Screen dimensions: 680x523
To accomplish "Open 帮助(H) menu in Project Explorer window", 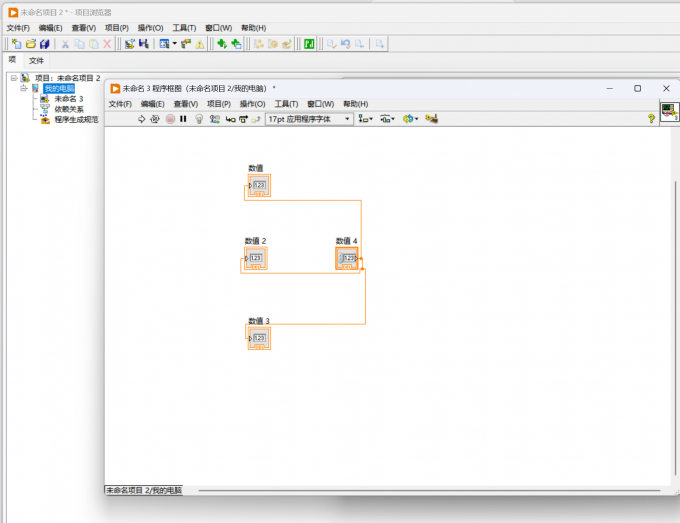I will tap(254, 28).
